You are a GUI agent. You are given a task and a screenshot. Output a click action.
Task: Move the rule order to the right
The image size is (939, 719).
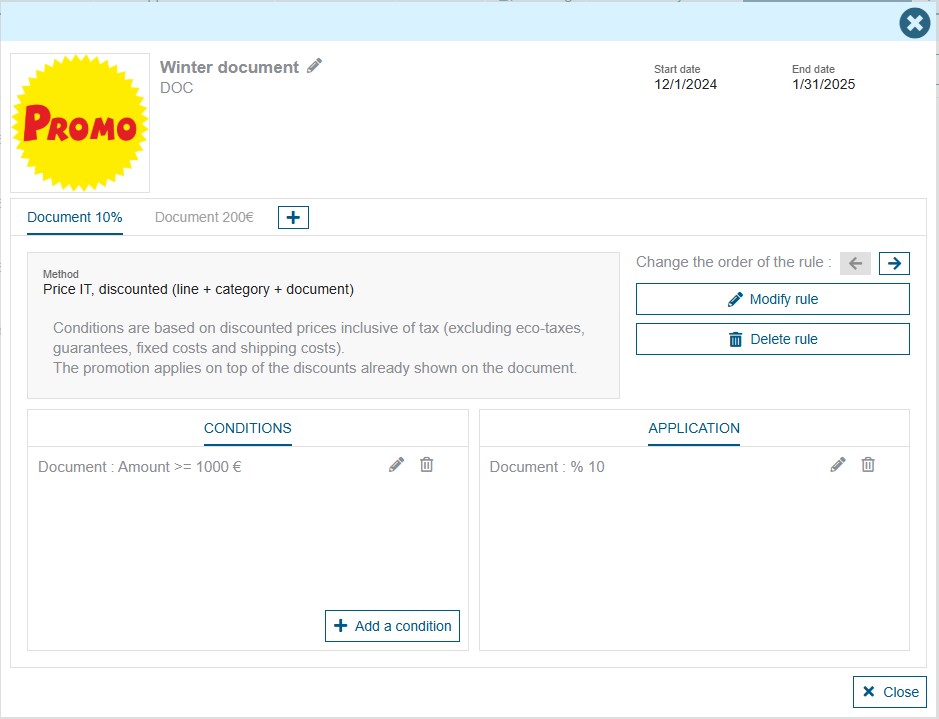click(894, 263)
